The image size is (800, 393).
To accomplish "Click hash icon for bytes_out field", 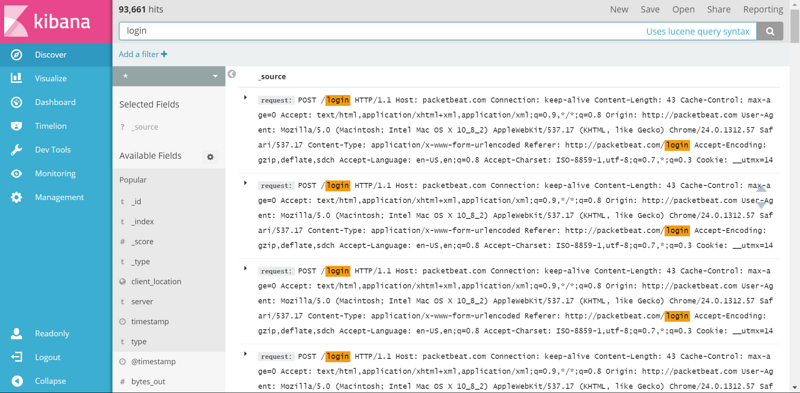I will (122, 382).
